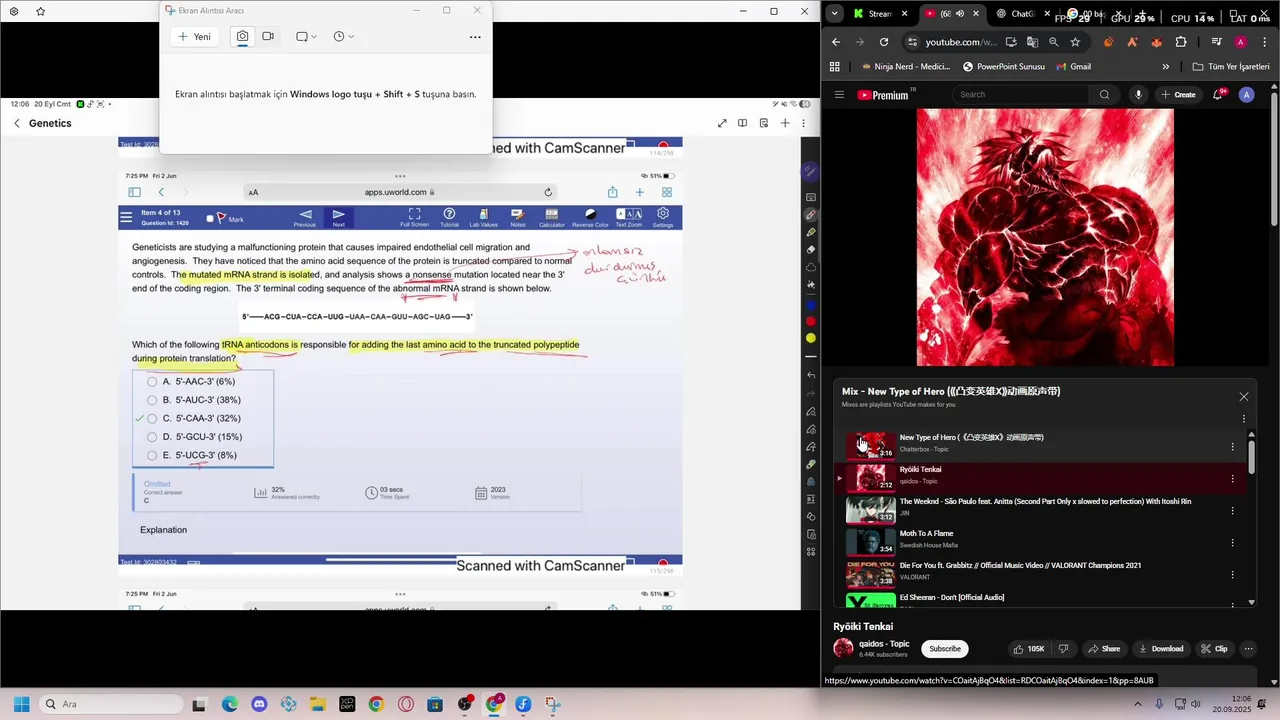Click the Subscribe button for qaidos
The width and height of the screenshot is (1280, 720).
(x=944, y=649)
